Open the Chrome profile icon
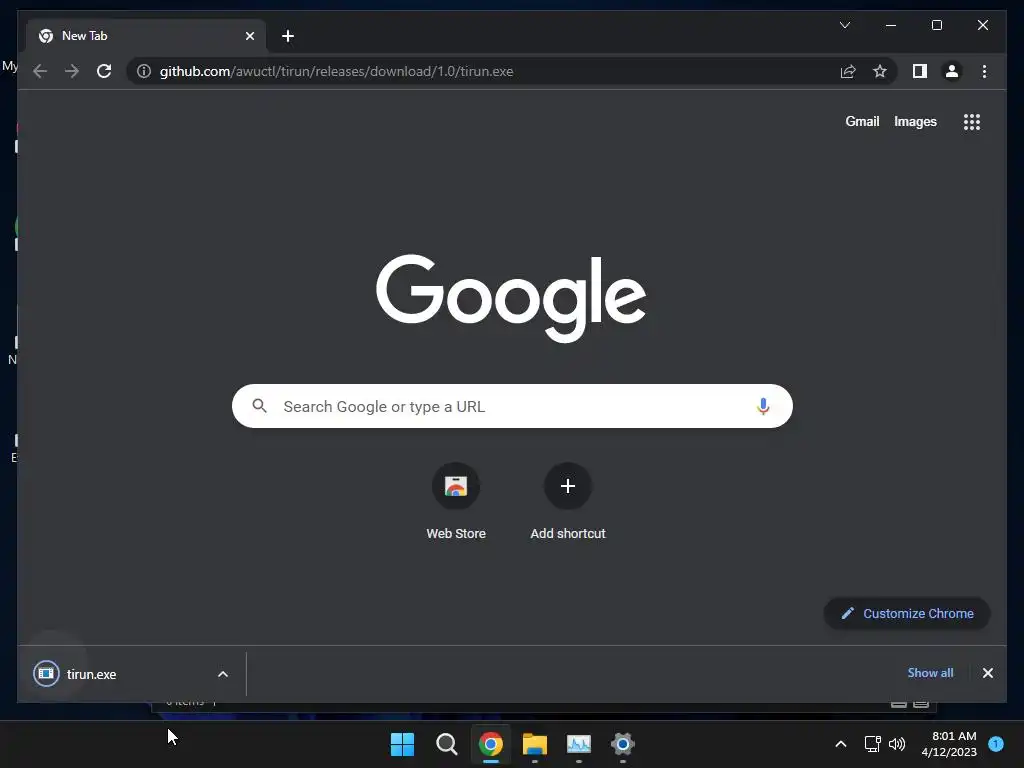This screenshot has width=1024, height=768. tap(952, 71)
